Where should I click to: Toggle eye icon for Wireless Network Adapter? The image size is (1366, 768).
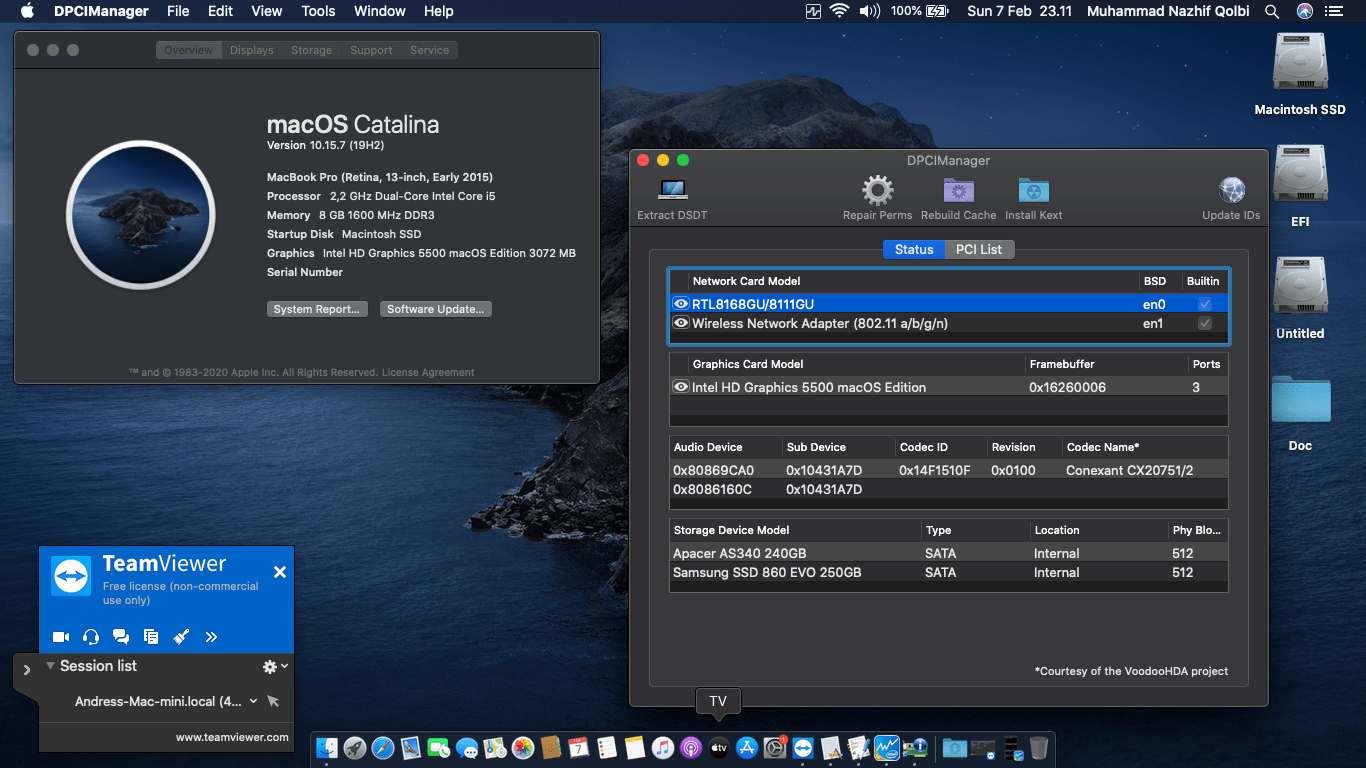tap(681, 323)
